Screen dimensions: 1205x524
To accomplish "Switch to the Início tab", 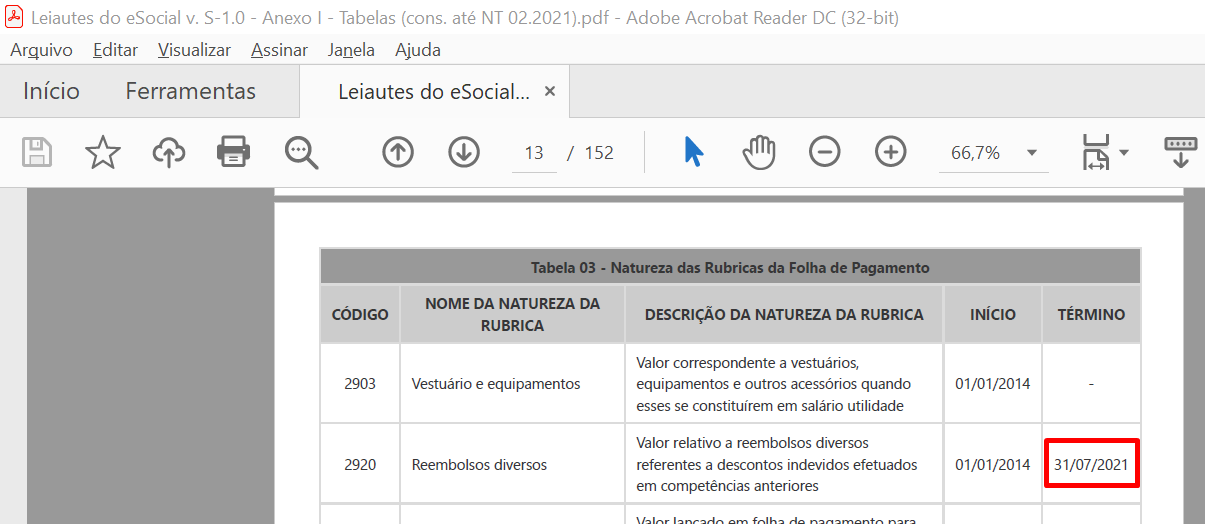I will pos(51,91).
